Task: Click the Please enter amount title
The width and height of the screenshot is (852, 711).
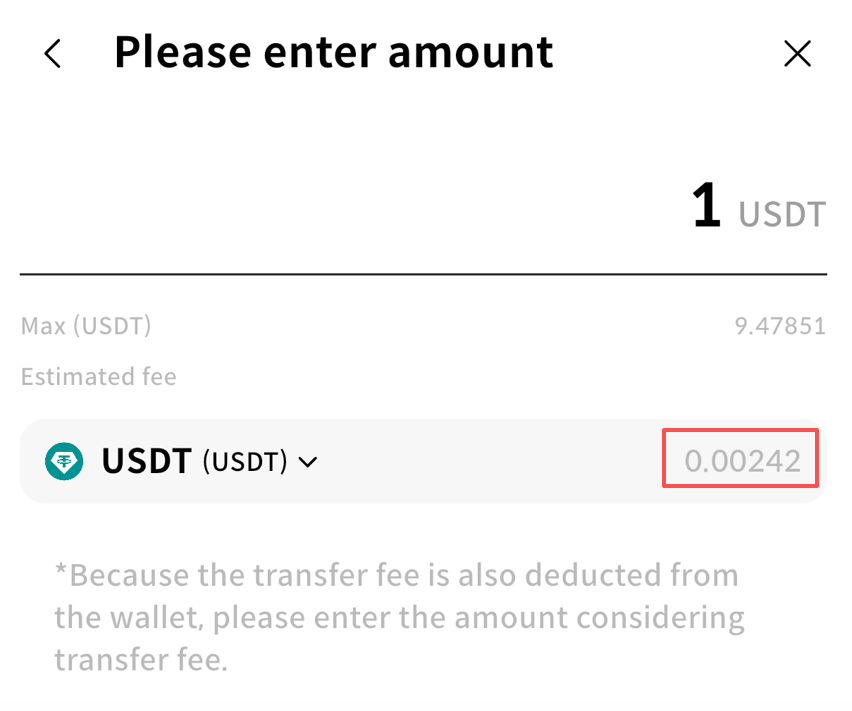Action: [x=333, y=52]
